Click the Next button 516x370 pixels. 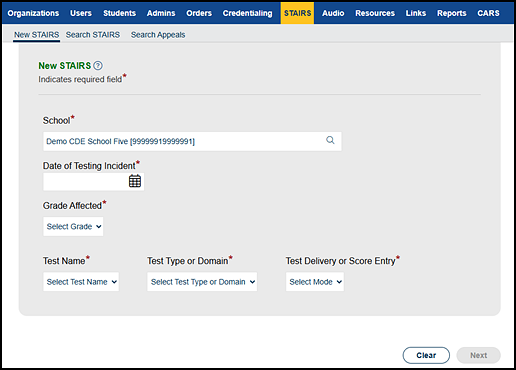[478, 355]
